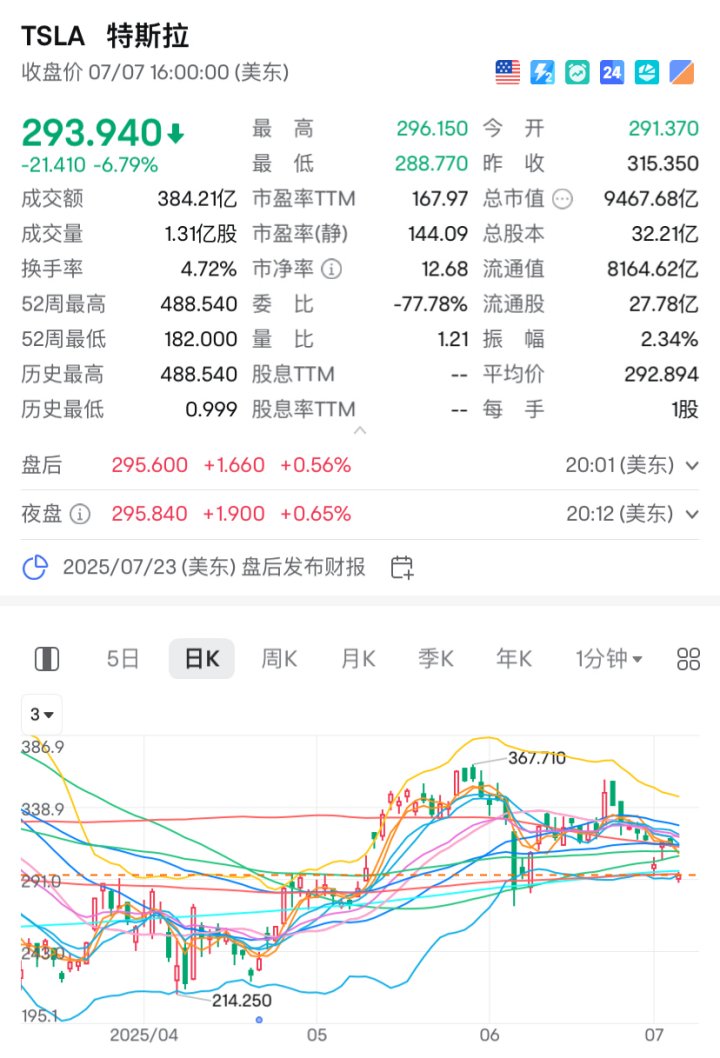The image size is (720, 1058).
Task: Click the 市净率 value 12.68
Action: coord(445,269)
